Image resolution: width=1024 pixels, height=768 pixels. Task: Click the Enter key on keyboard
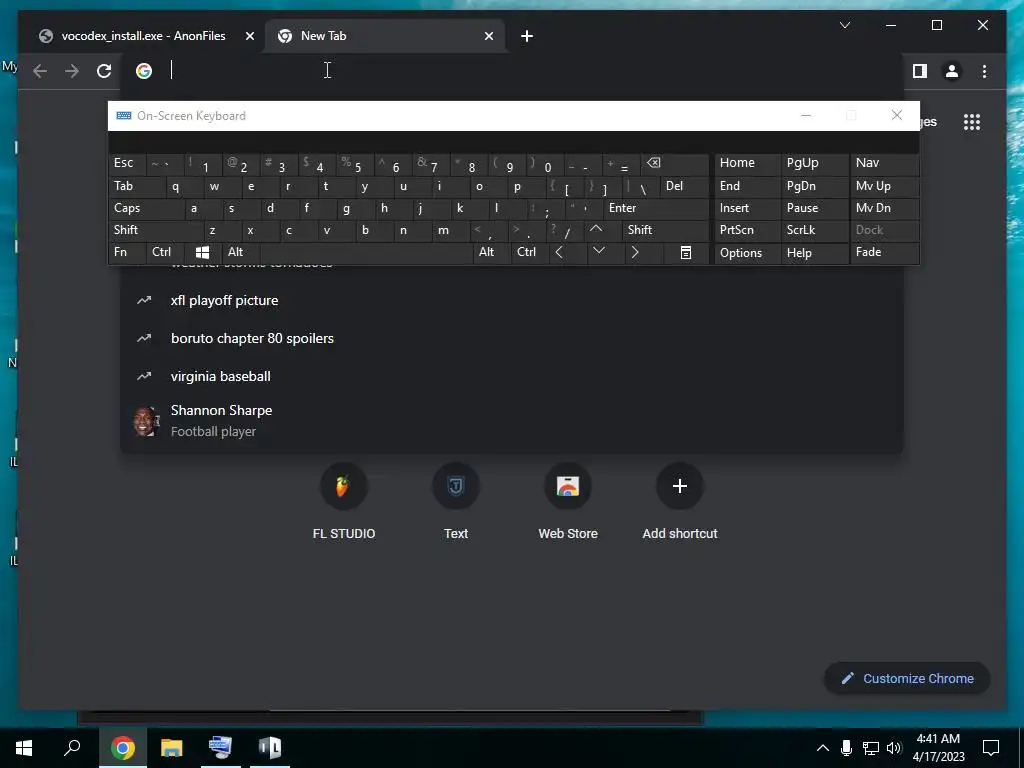tap(656, 208)
